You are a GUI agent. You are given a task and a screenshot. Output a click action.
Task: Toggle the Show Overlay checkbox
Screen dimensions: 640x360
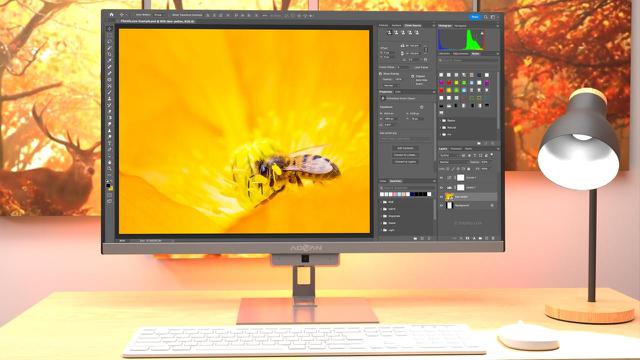point(380,73)
